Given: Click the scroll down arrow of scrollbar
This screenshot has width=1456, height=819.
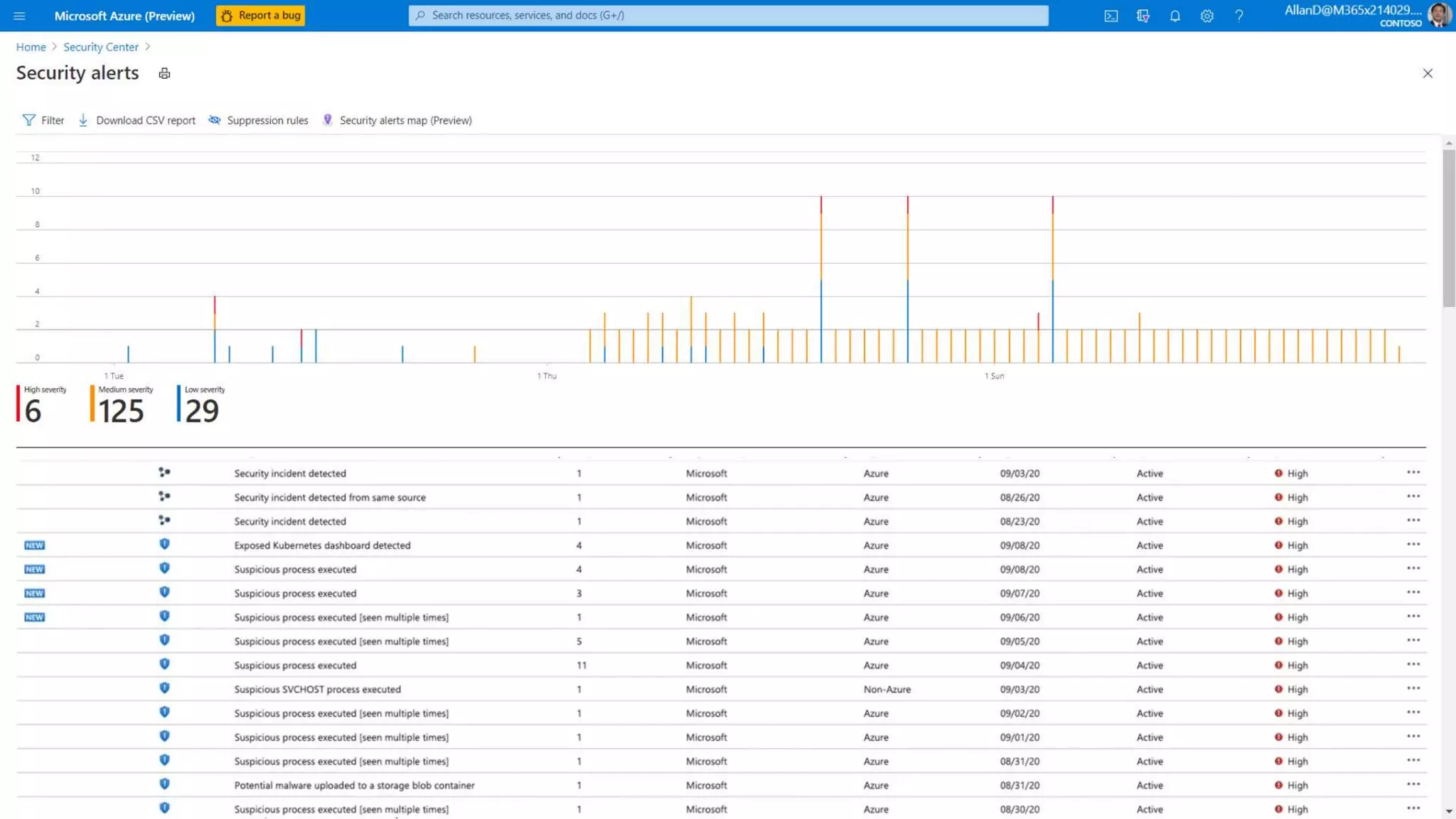Looking at the screenshot, I should point(1448,811).
